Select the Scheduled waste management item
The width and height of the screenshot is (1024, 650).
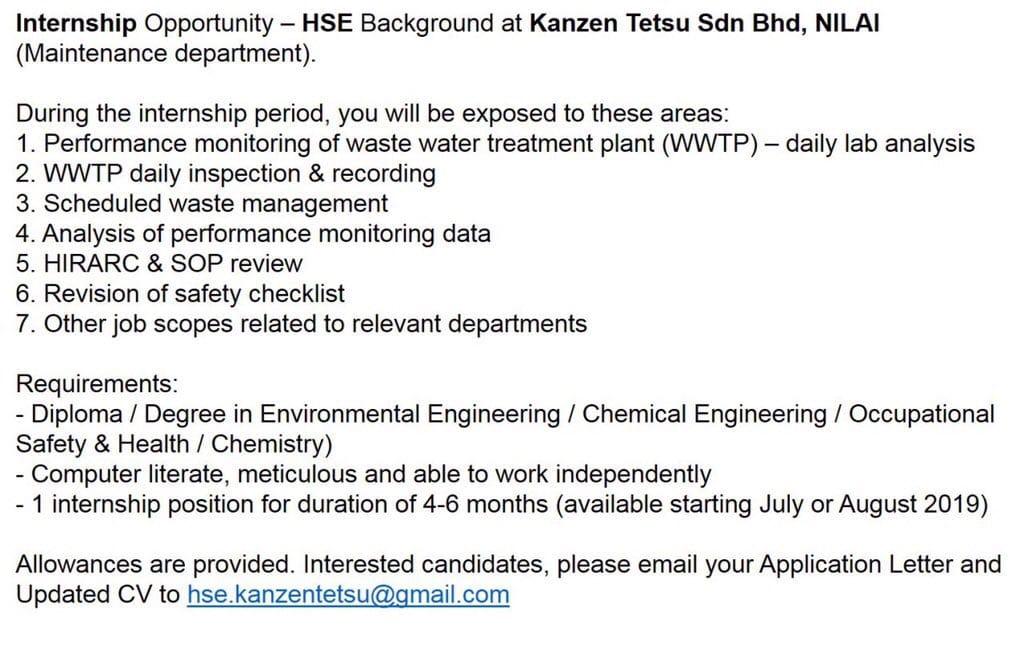click(x=202, y=204)
